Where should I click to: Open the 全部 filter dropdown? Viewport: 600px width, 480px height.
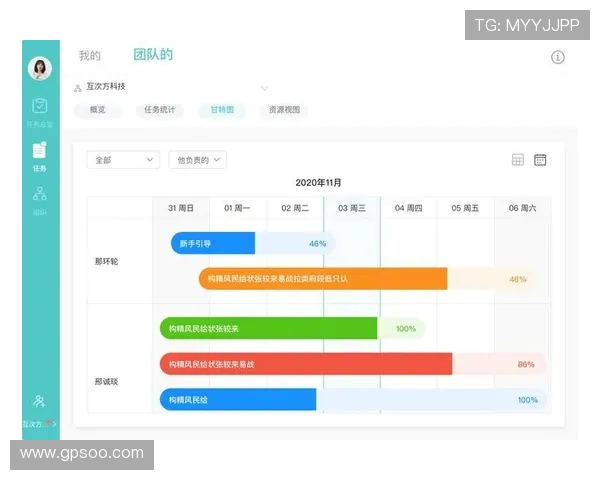(123, 160)
